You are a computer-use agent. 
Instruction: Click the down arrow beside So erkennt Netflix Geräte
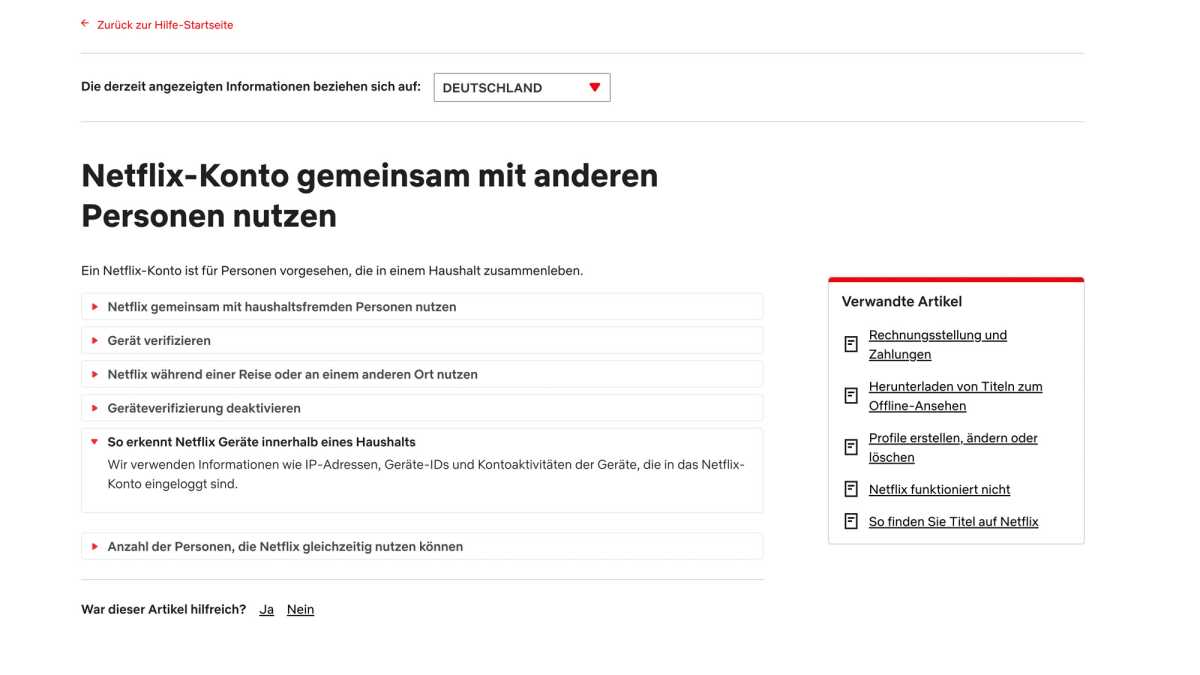point(95,442)
